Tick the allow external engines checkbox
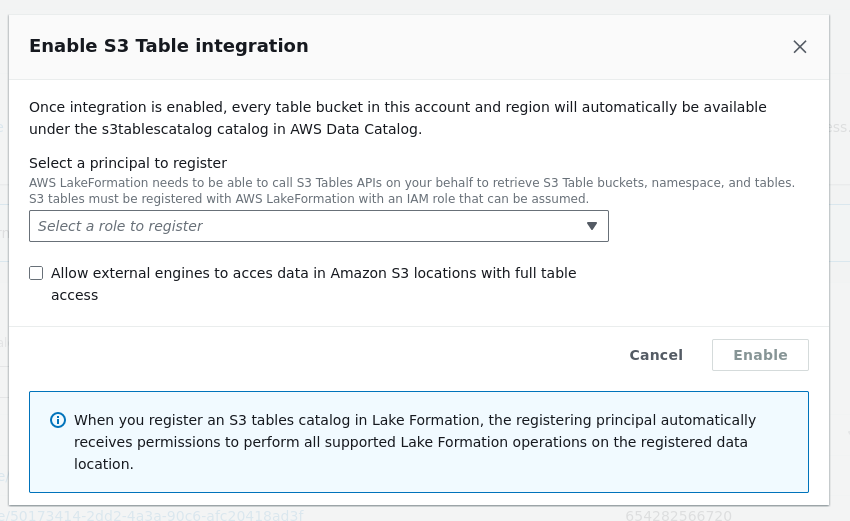The height and width of the screenshot is (521, 850). pos(36,273)
